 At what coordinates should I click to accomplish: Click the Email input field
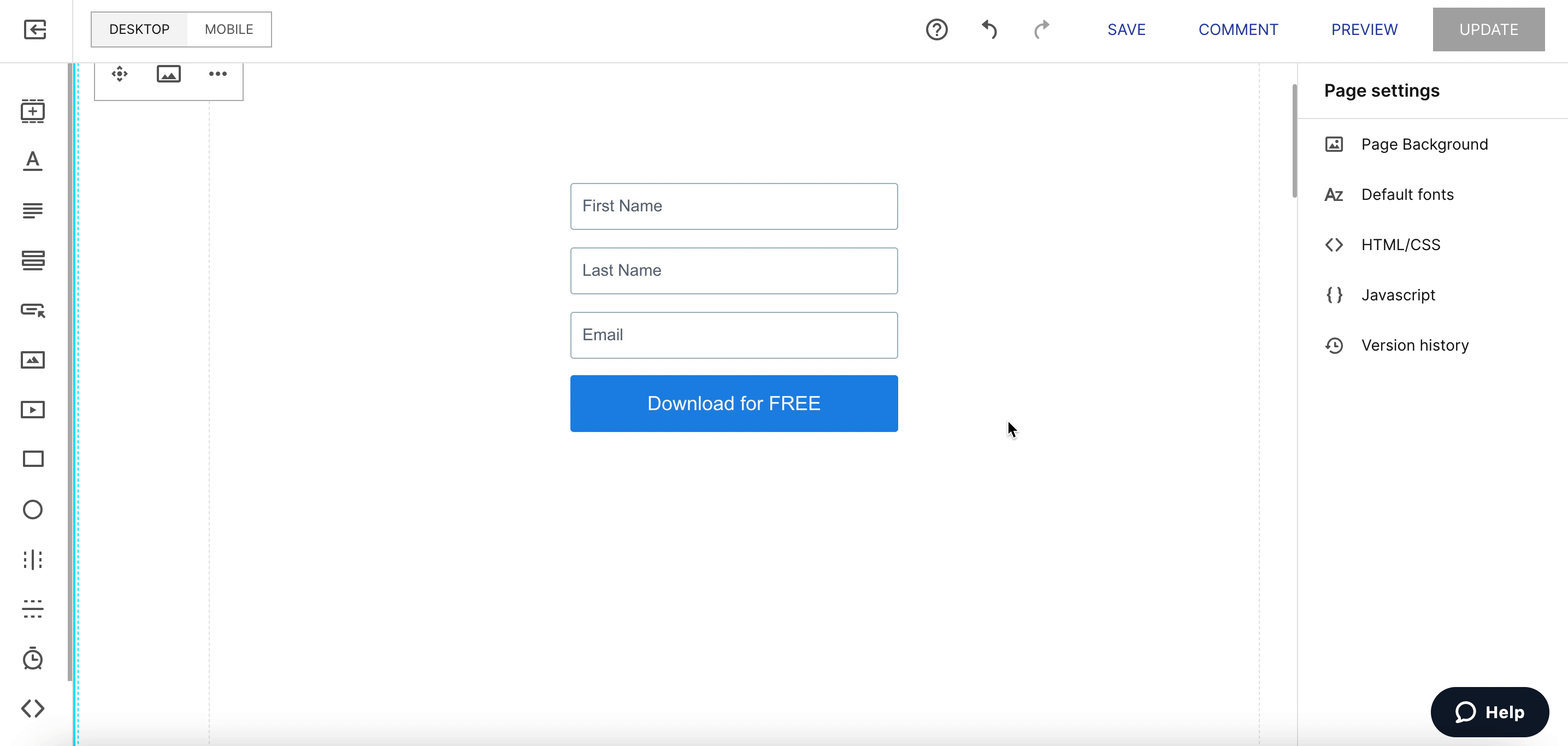point(734,335)
